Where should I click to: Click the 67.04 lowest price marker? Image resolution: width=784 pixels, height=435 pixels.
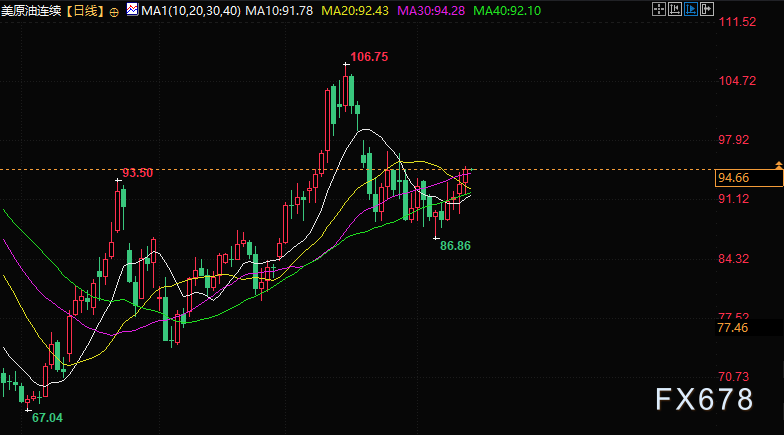[47, 418]
